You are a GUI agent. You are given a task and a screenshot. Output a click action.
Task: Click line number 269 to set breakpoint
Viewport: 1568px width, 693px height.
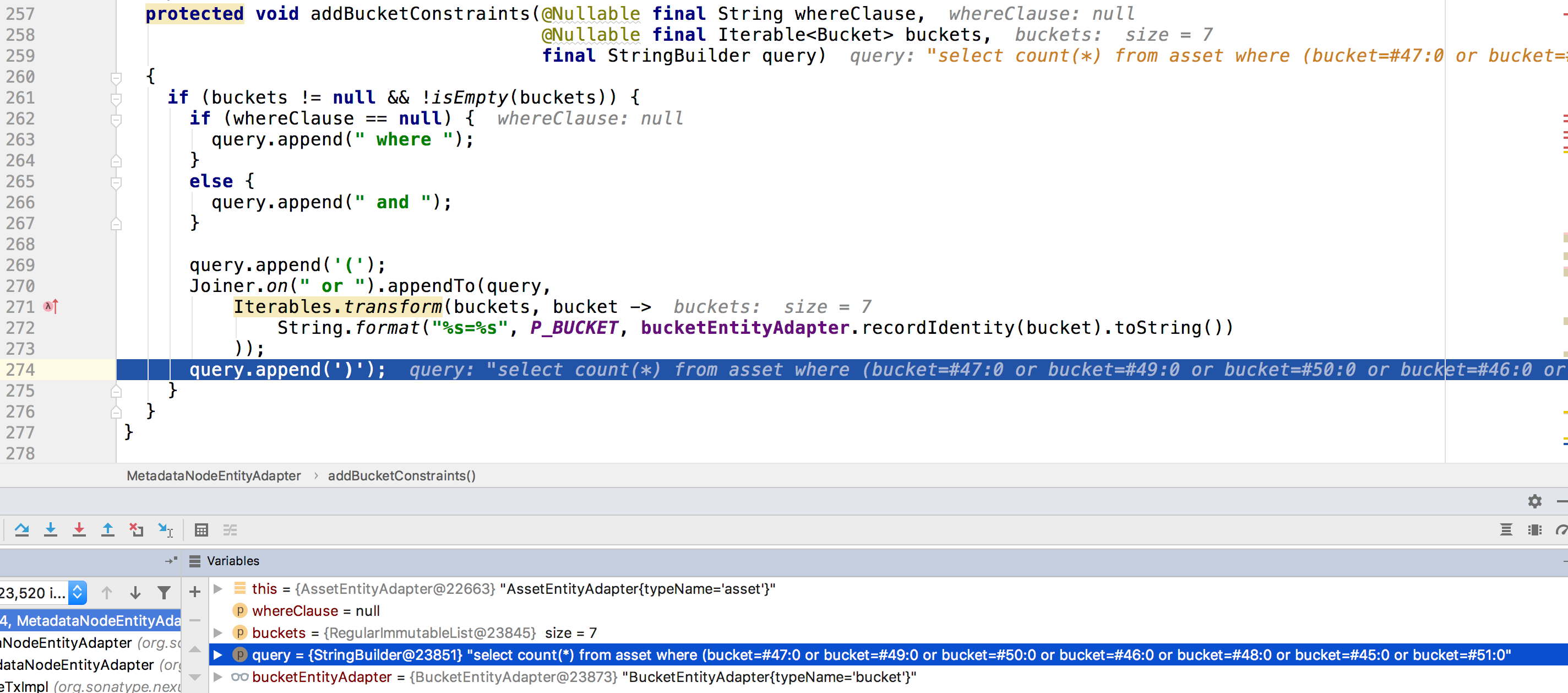[21, 265]
